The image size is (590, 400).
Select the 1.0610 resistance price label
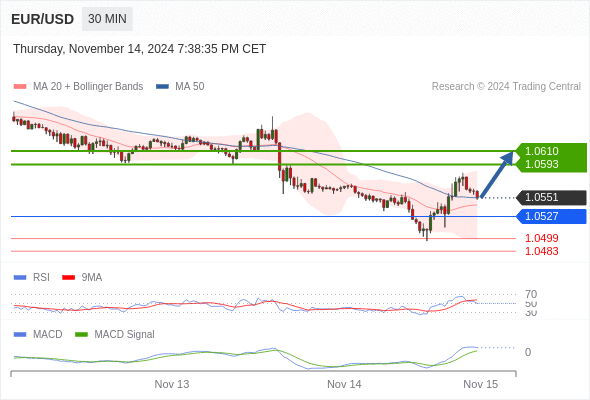(x=541, y=151)
